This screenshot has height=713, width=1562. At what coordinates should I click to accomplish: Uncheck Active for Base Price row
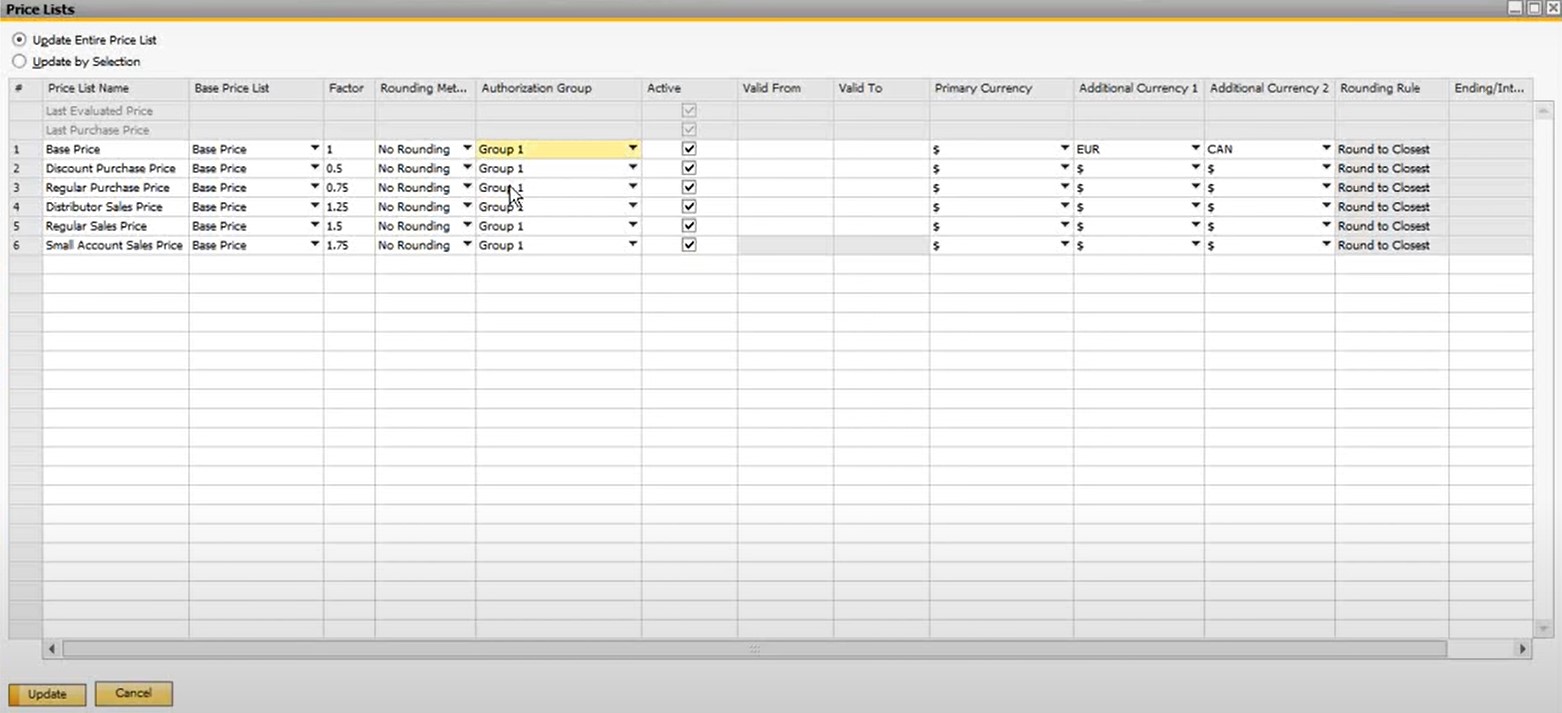[x=688, y=148]
